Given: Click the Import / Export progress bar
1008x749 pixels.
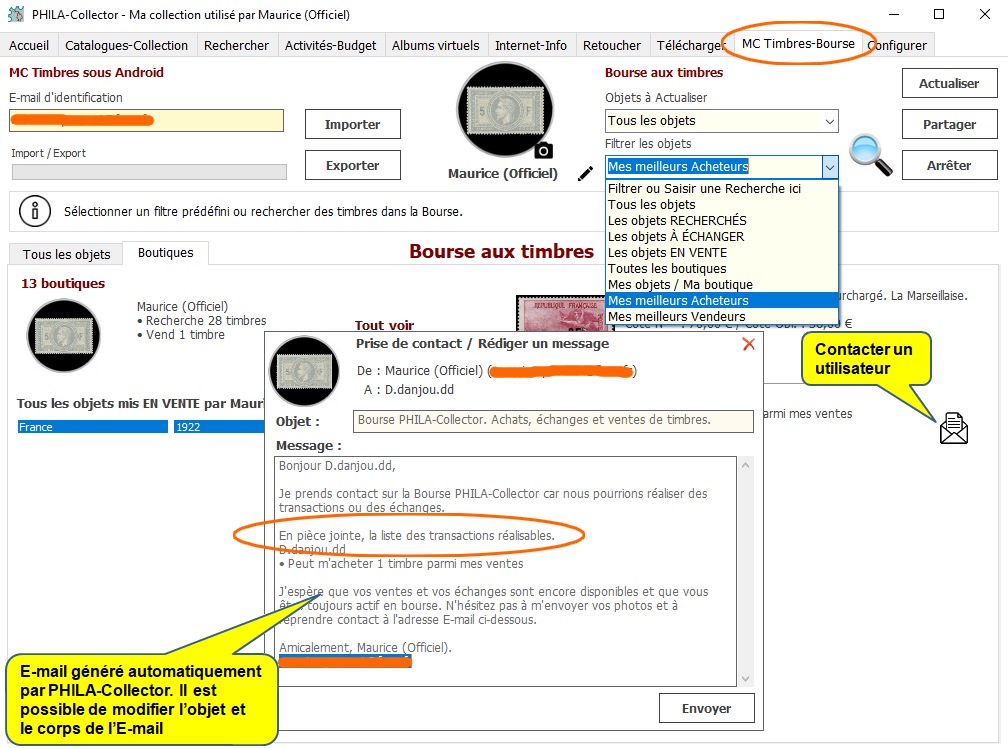Looking at the screenshot, I should (x=149, y=172).
